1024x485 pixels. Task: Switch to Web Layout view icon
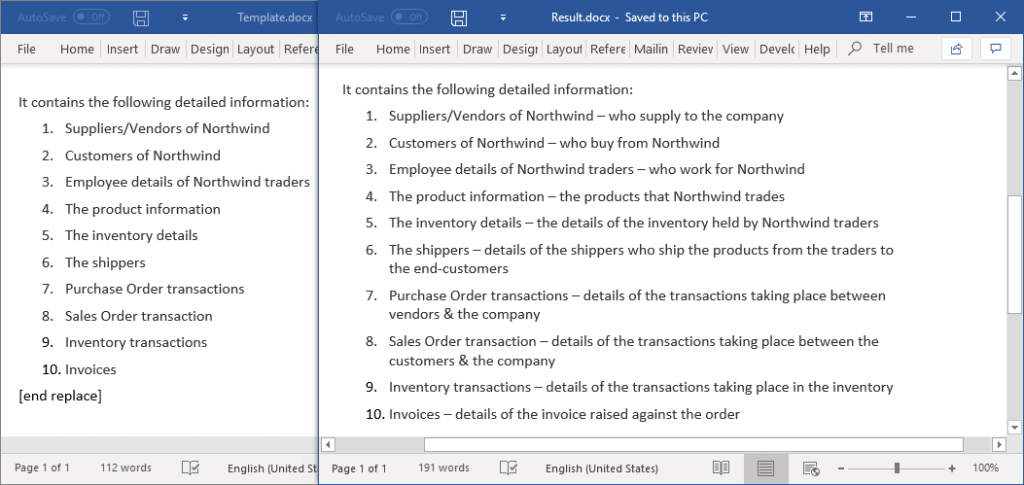pyautogui.click(x=811, y=468)
